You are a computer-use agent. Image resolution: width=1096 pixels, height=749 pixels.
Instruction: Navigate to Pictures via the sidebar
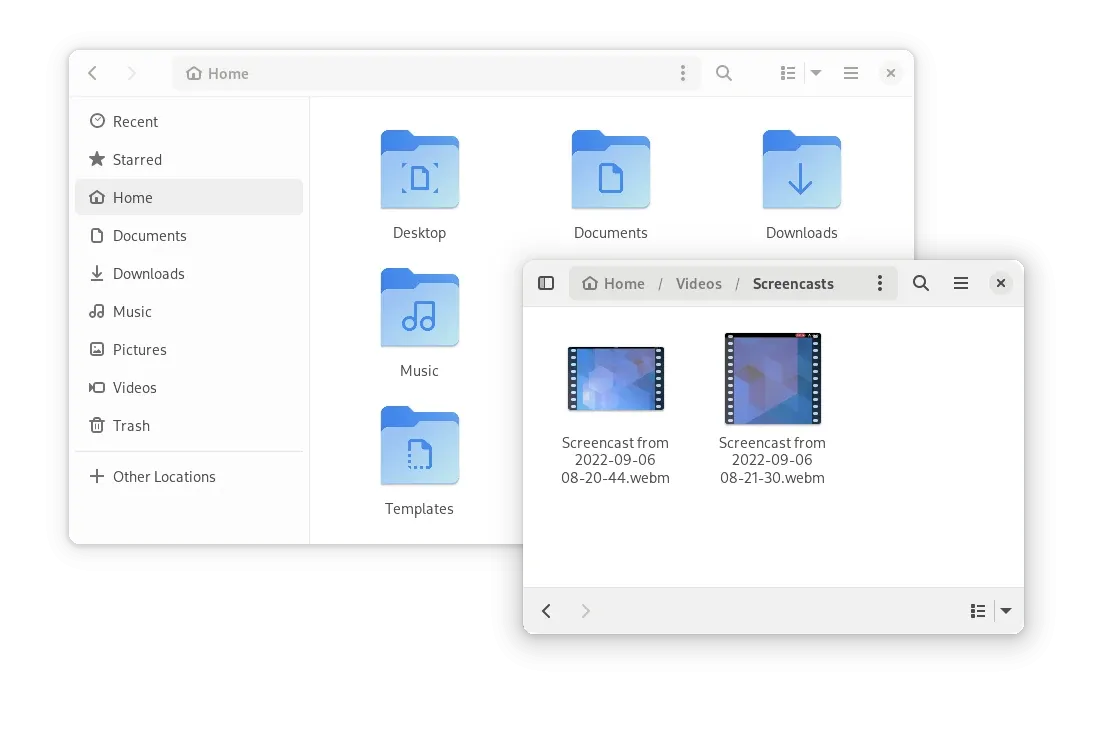point(140,349)
